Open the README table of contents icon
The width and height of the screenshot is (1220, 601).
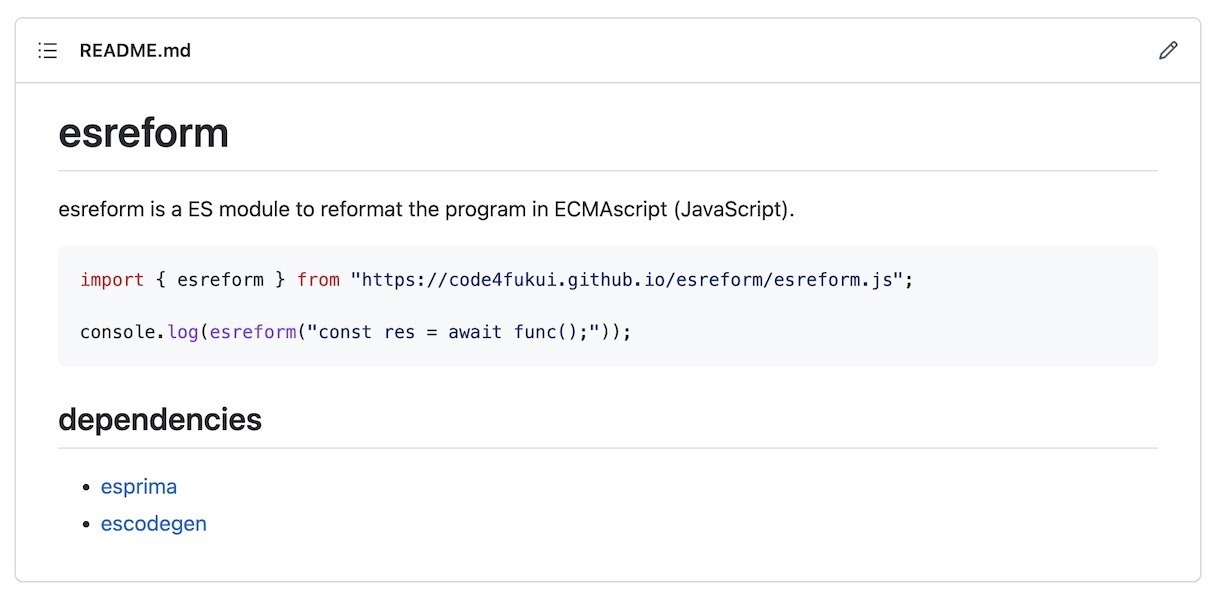click(47, 50)
